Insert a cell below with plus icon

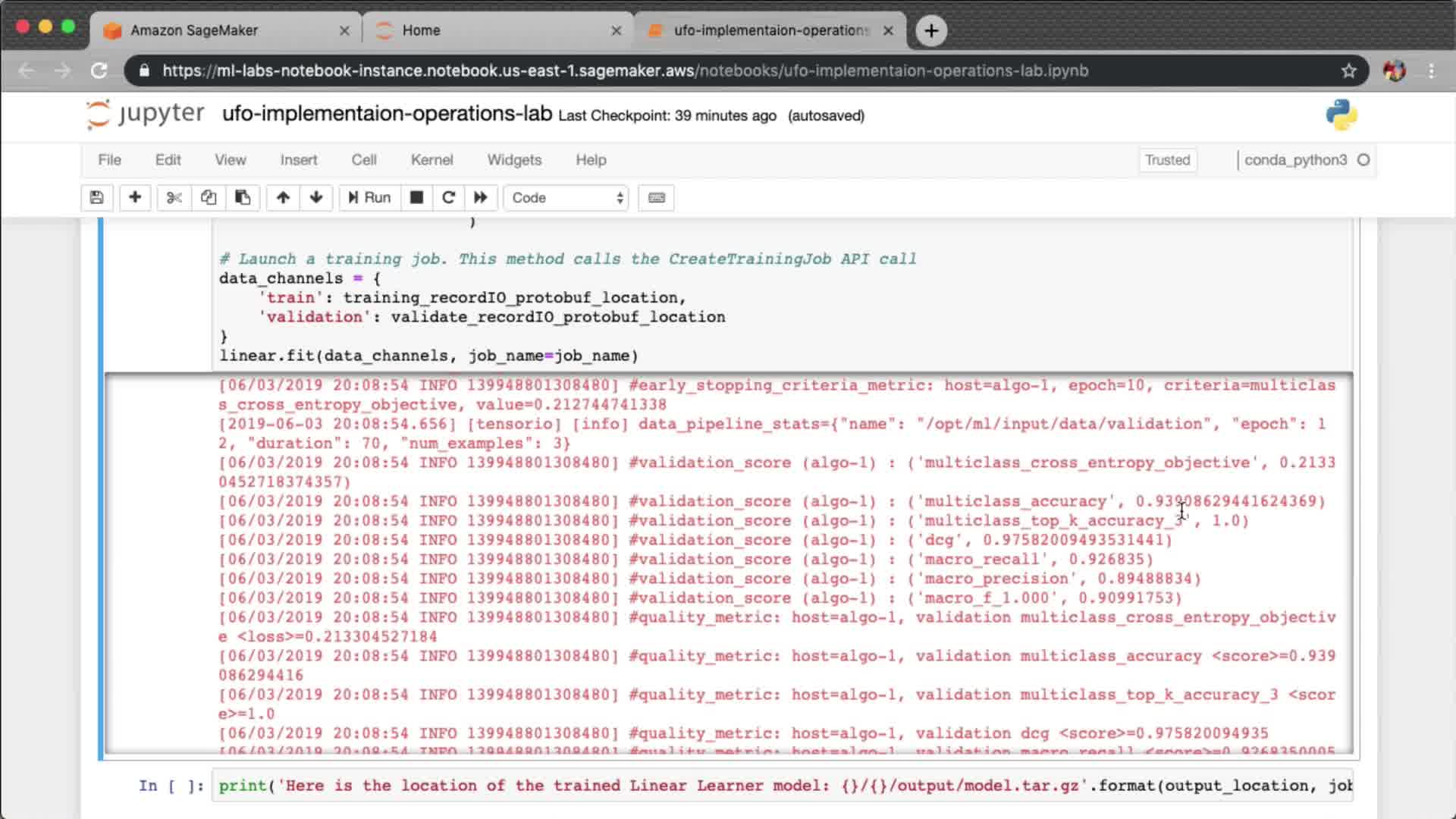pyautogui.click(x=135, y=198)
